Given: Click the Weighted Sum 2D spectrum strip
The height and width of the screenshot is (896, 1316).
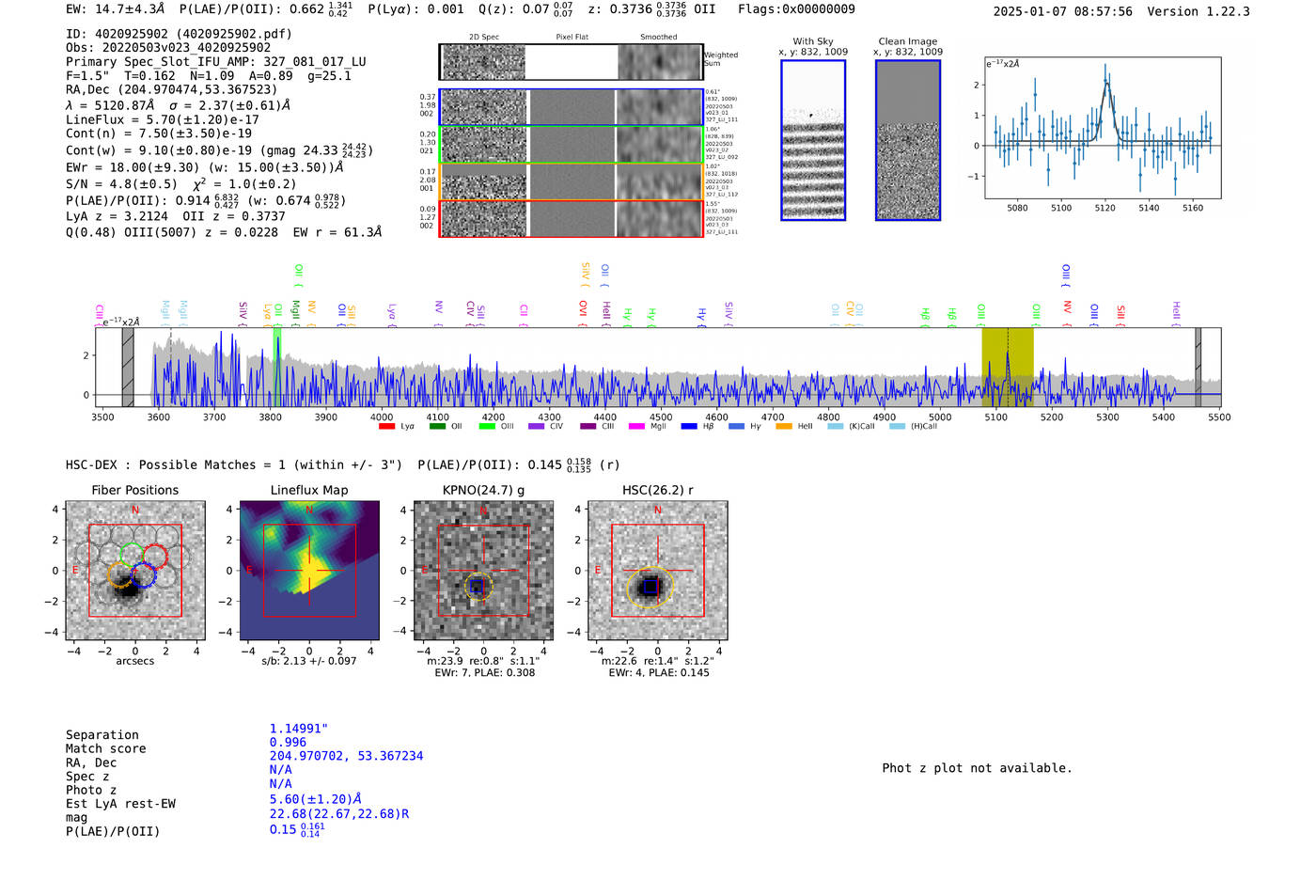Looking at the screenshot, I should coord(572,62).
